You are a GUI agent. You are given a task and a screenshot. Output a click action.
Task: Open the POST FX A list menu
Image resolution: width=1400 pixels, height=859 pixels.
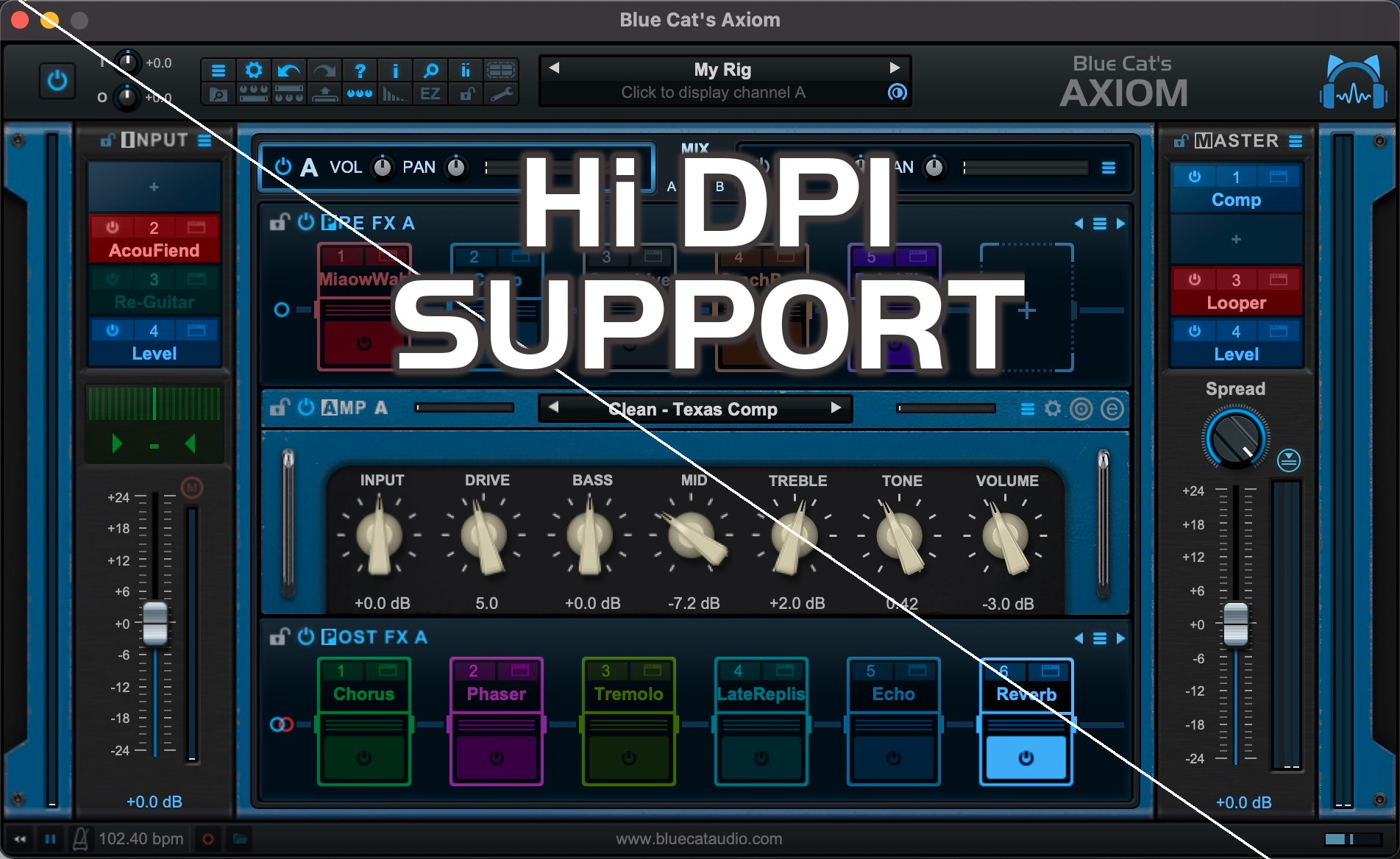pyautogui.click(x=1099, y=638)
